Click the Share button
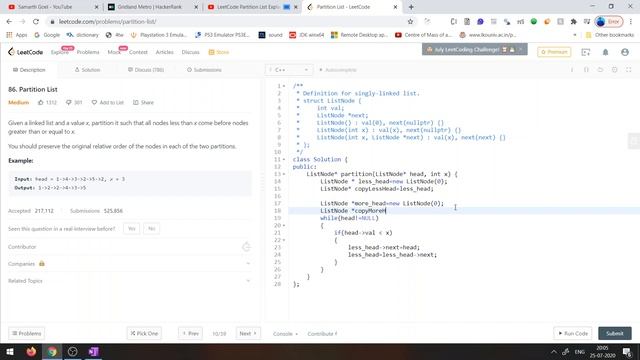The width and height of the screenshot is (640, 360). tap(143, 102)
